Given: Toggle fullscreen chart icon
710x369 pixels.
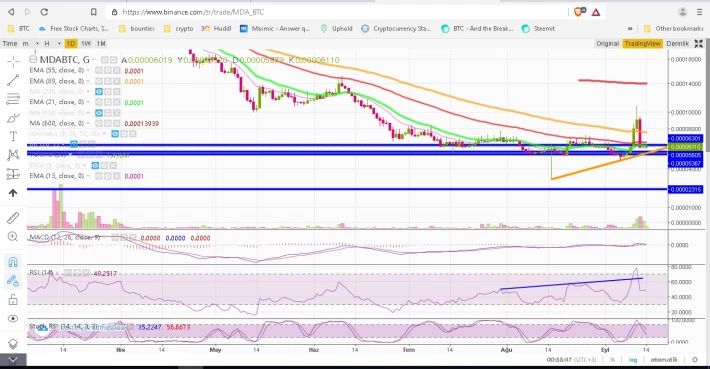Looking at the screenshot, I should click(x=699, y=43).
